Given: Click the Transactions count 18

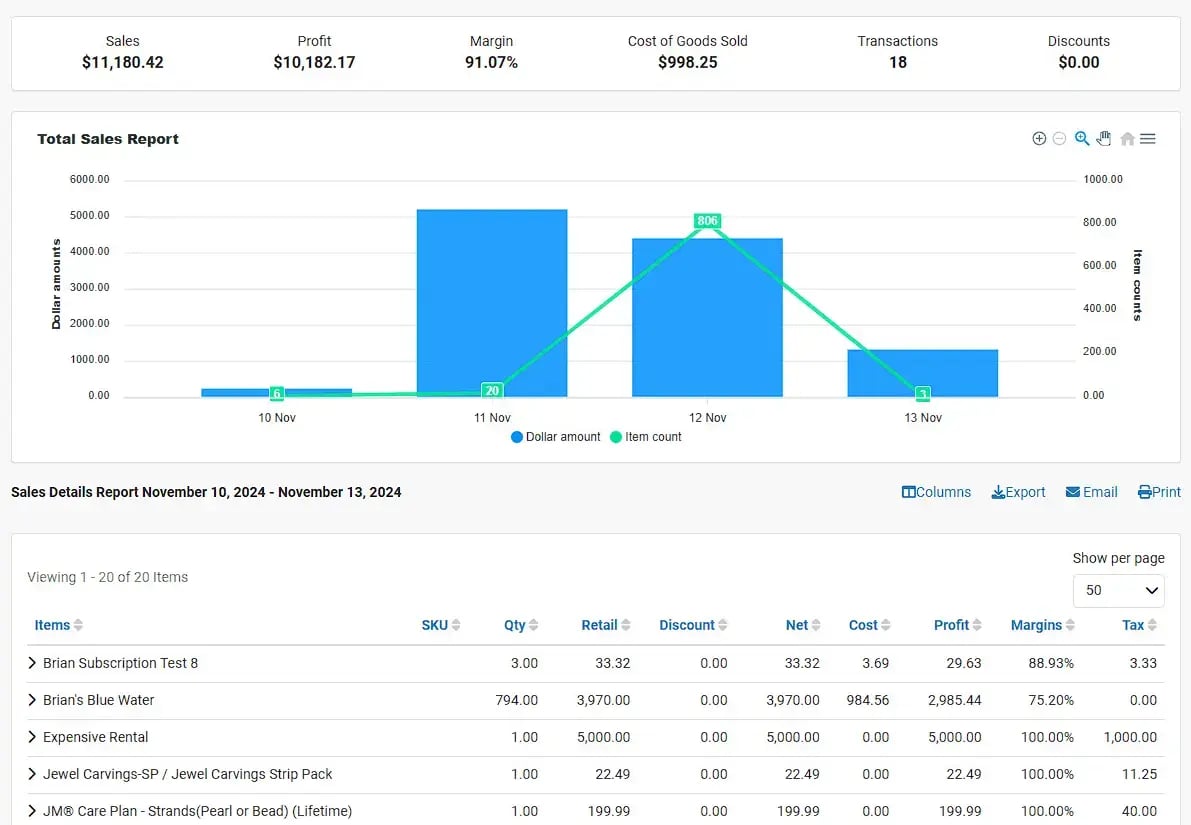Looking at the screenshot, I should coord(898,62).
